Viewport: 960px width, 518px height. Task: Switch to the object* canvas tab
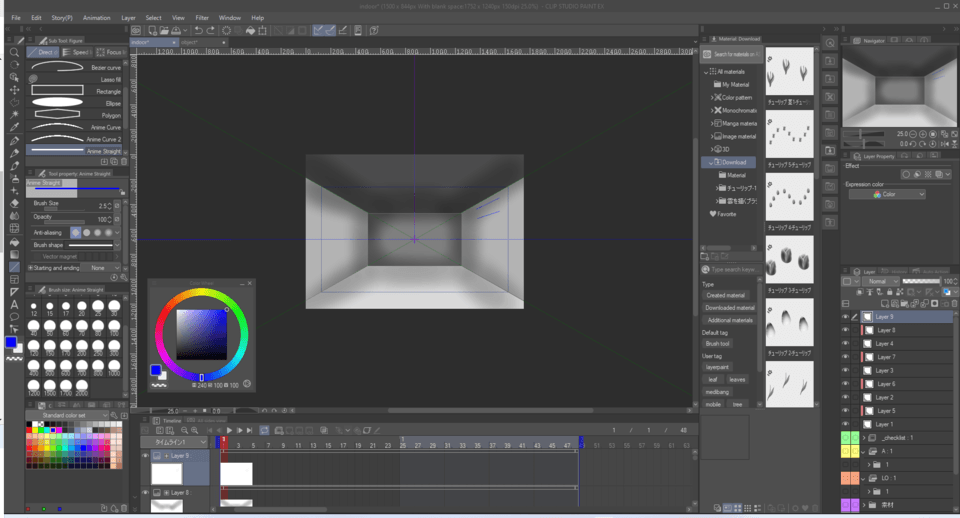click(x=203, y=42)
